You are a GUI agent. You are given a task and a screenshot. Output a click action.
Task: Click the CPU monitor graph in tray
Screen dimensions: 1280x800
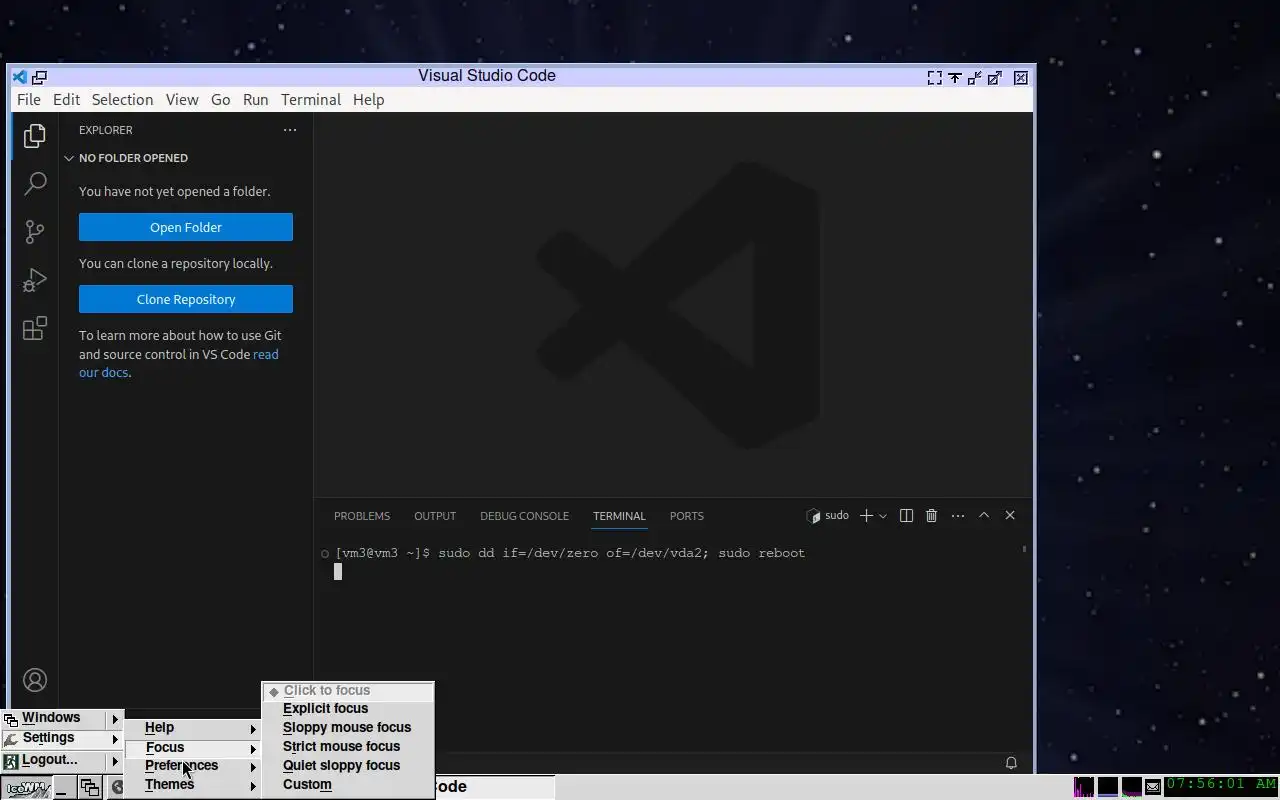(x=1084, y=787)
